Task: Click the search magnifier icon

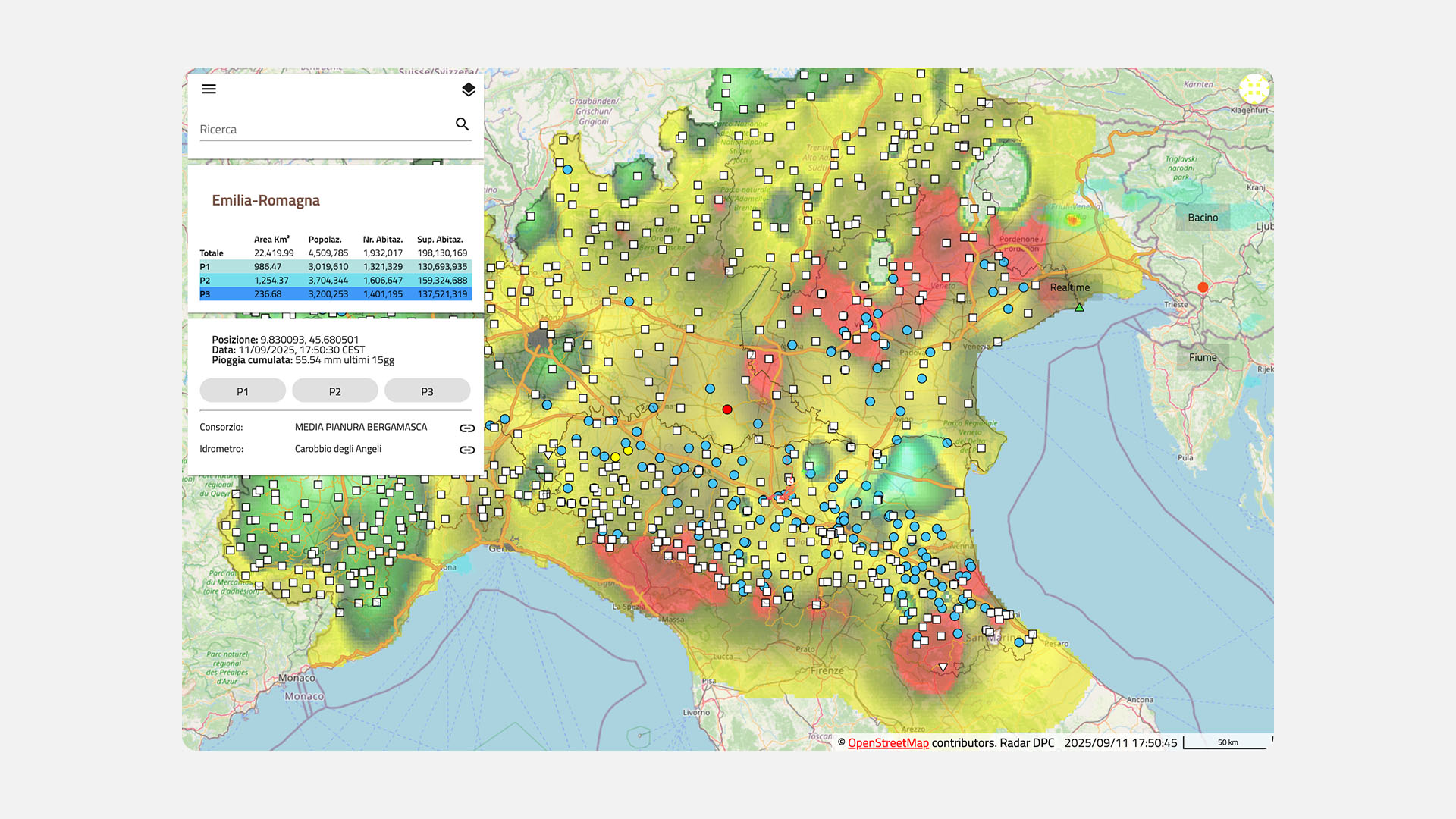Action: coord(462,124)
